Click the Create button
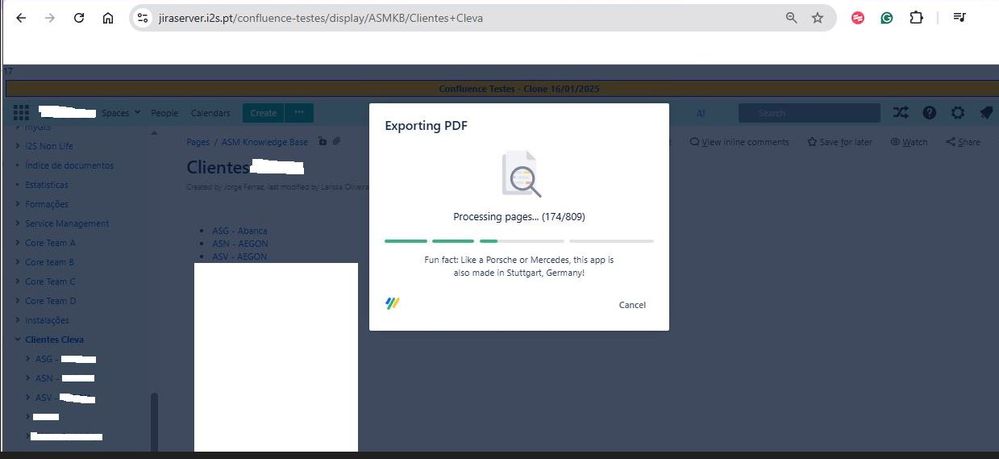Image resolution: width=999 pixels, height=459 pixels. [x=263, y=113]
